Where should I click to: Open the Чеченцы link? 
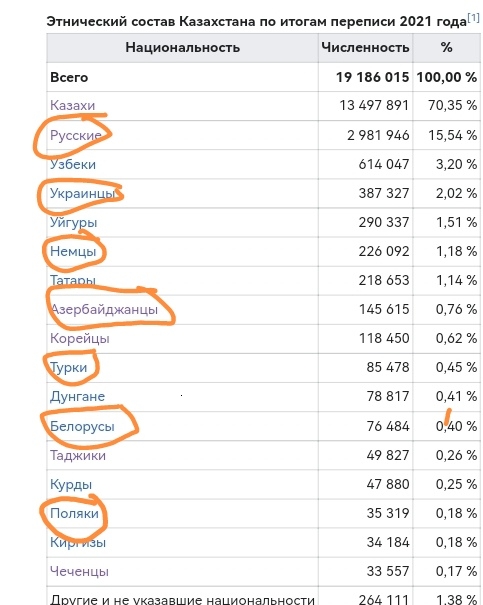pyautogui.click(x=79, y=571)
